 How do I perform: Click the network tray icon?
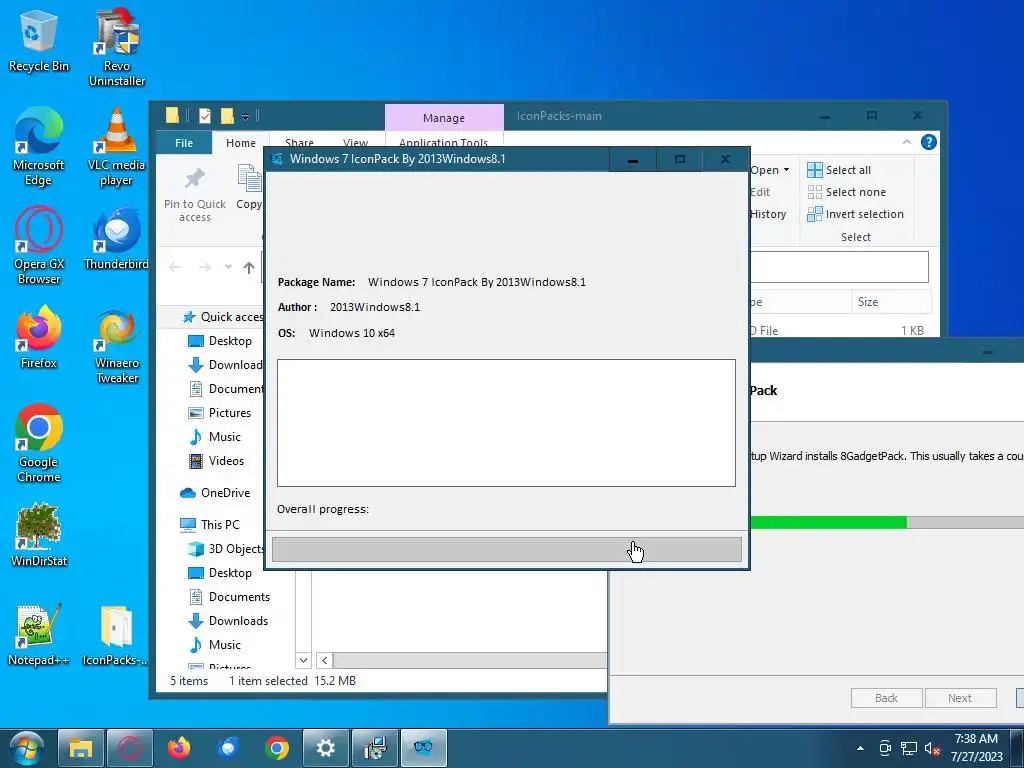pos(908,749)
